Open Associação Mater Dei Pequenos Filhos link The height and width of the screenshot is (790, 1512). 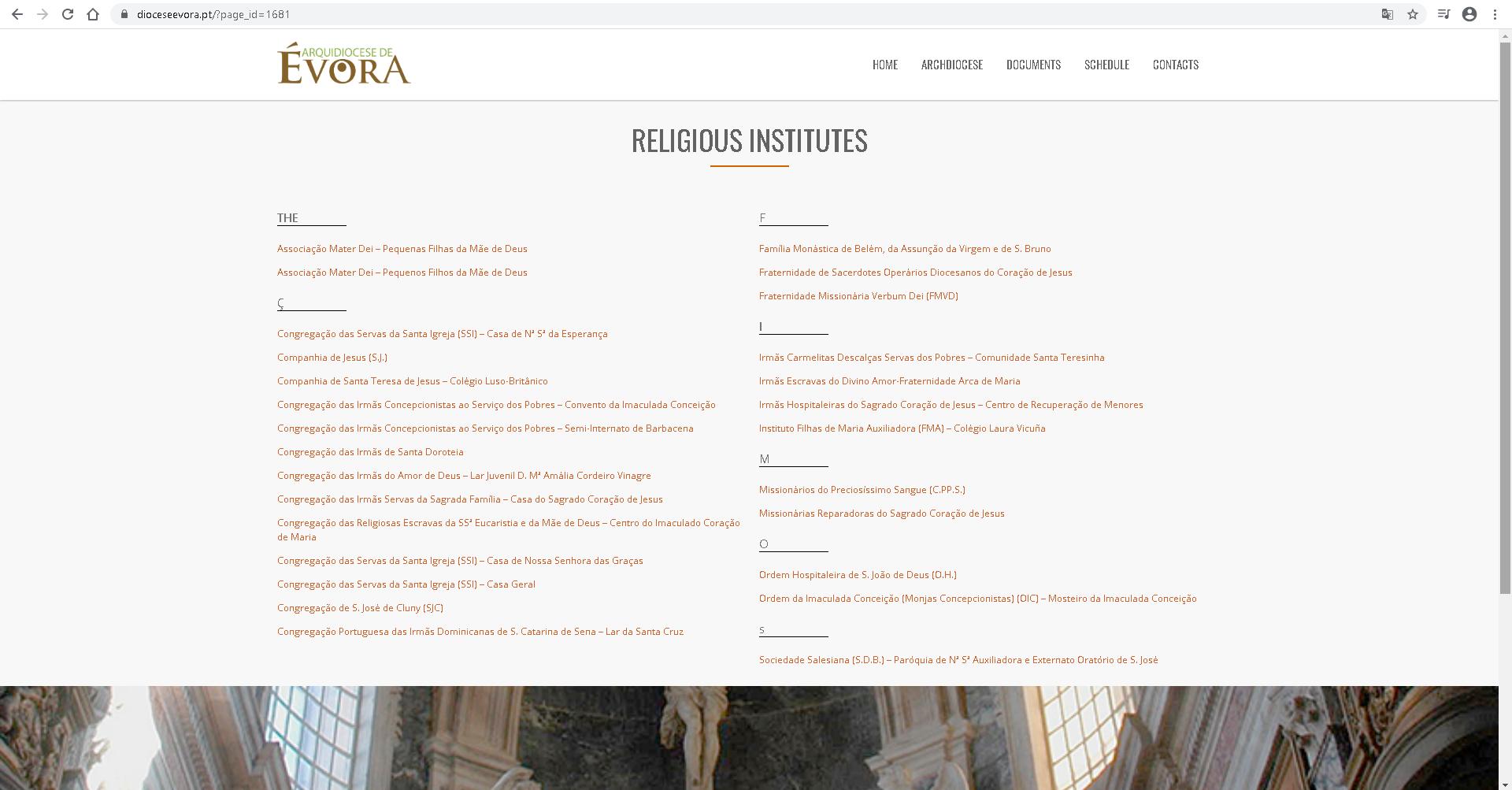tap(402, 273)
